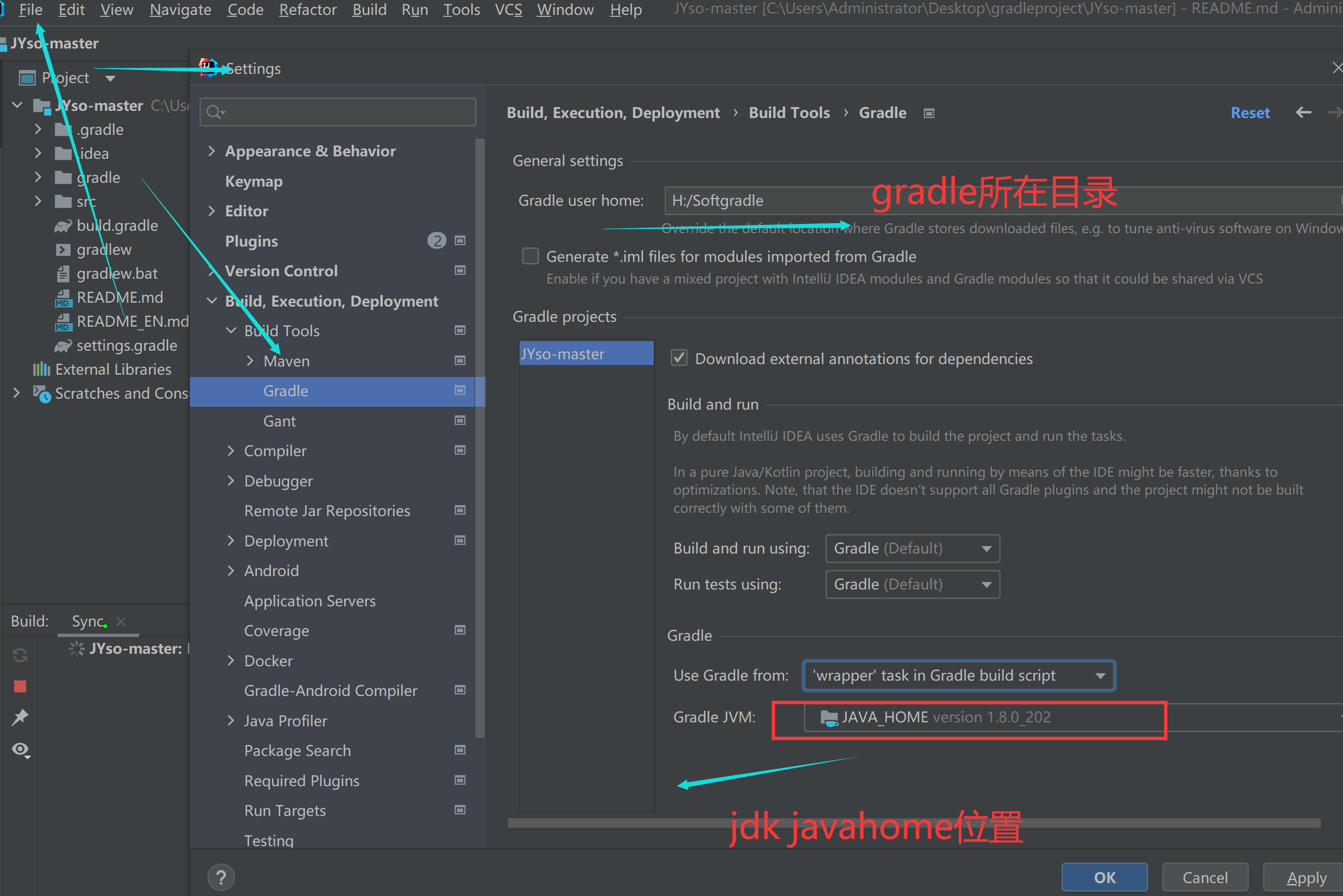Click the help question mark button
Viewport: 1343px width, 896px height.
tap(221, 877)
